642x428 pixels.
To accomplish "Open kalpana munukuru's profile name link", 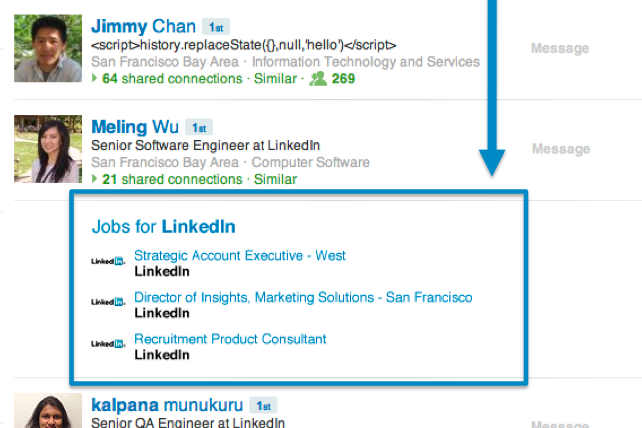I will [x=167, y=405].
